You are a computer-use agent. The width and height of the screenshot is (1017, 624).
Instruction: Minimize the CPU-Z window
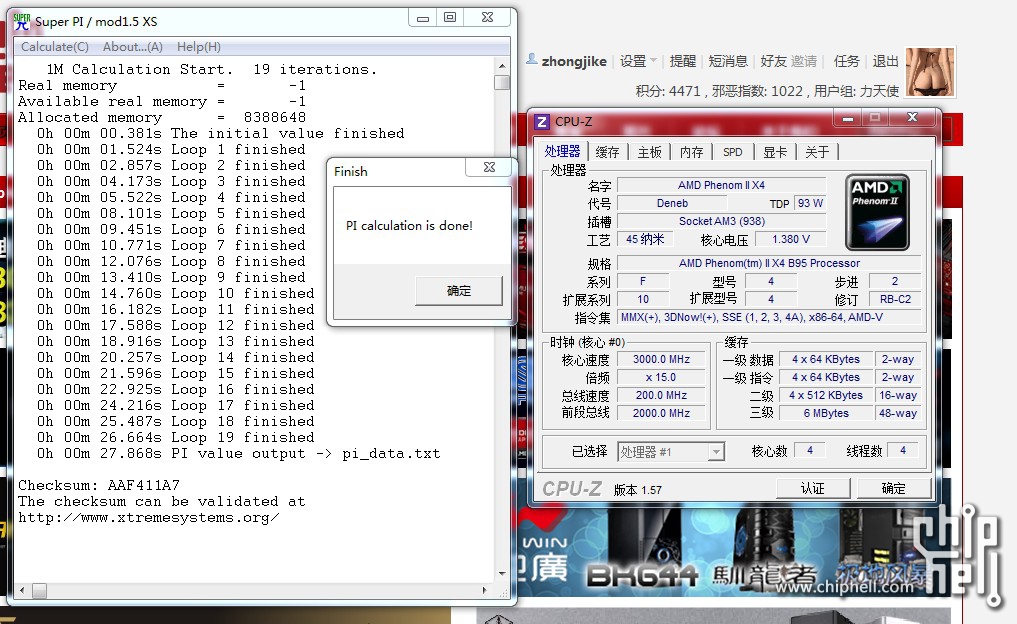click(x=848, y=118)
